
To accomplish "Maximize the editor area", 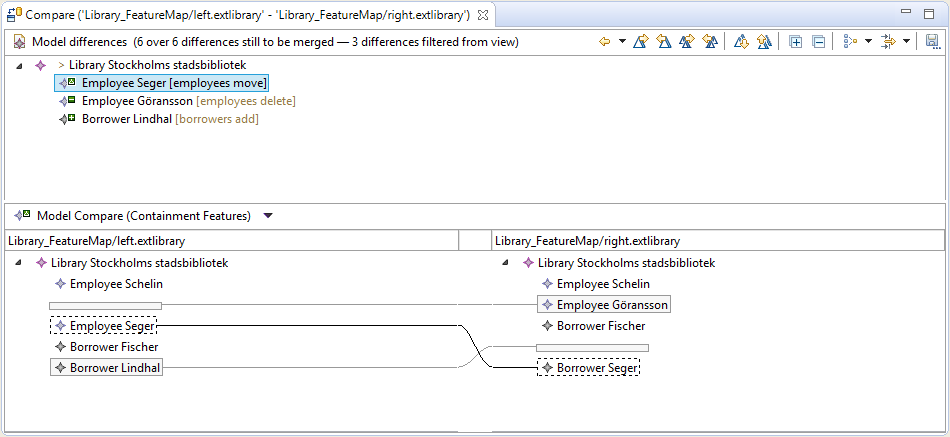I will click(929, 13).
